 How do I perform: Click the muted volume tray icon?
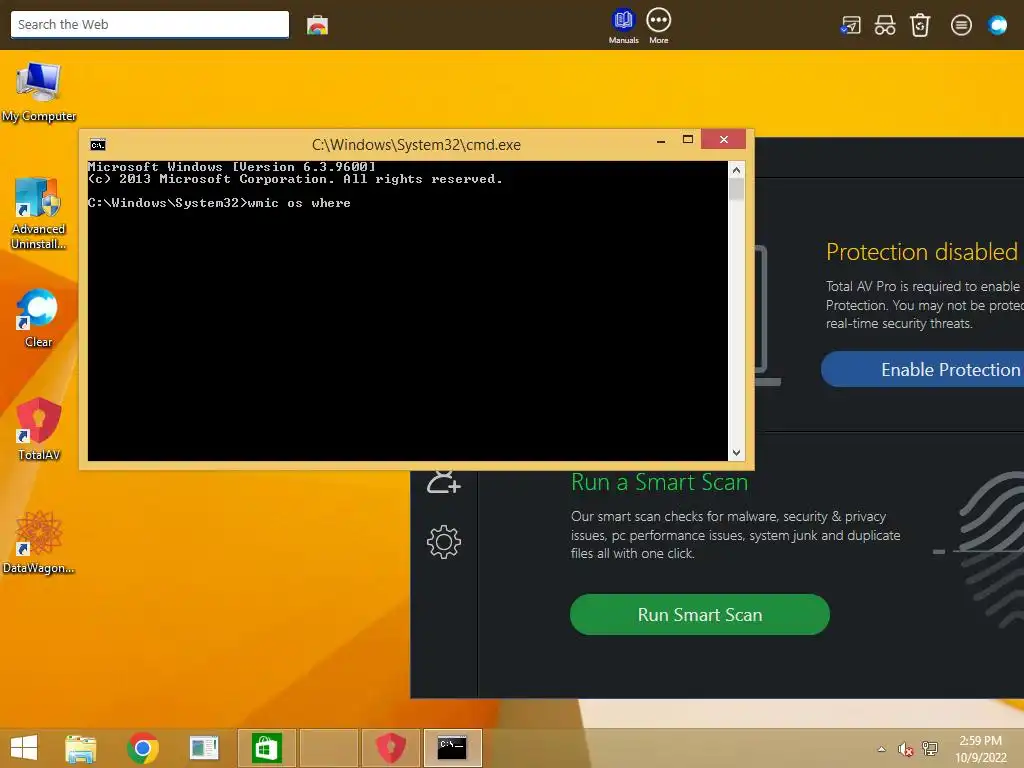click(x=905, y=749)
